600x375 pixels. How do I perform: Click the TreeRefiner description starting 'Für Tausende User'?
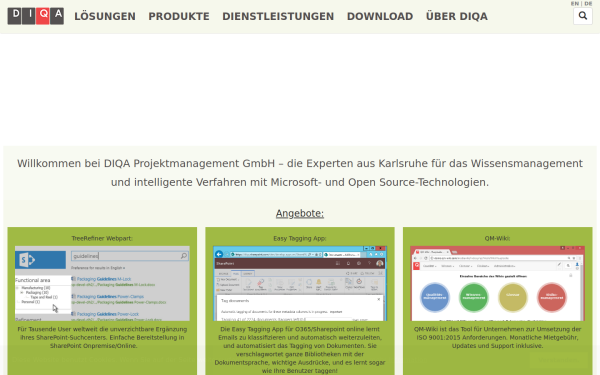(x=102, y=337)
